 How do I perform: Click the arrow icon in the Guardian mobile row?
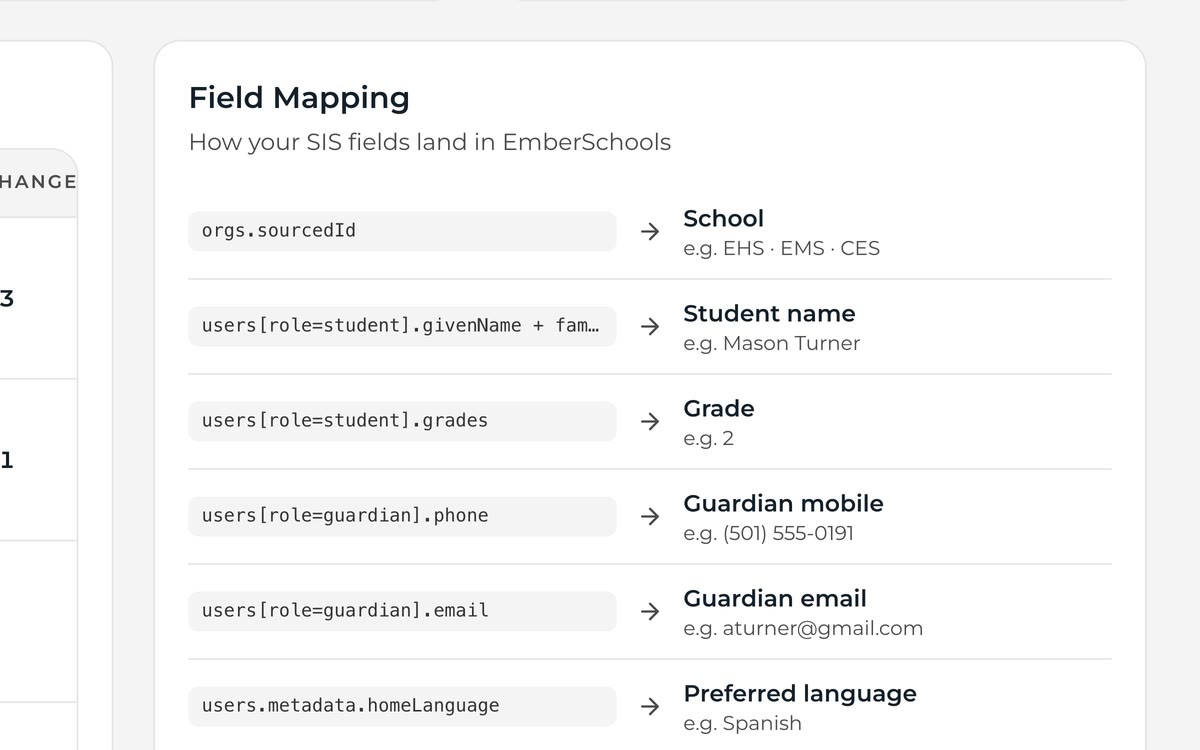(x=650, y=516)
